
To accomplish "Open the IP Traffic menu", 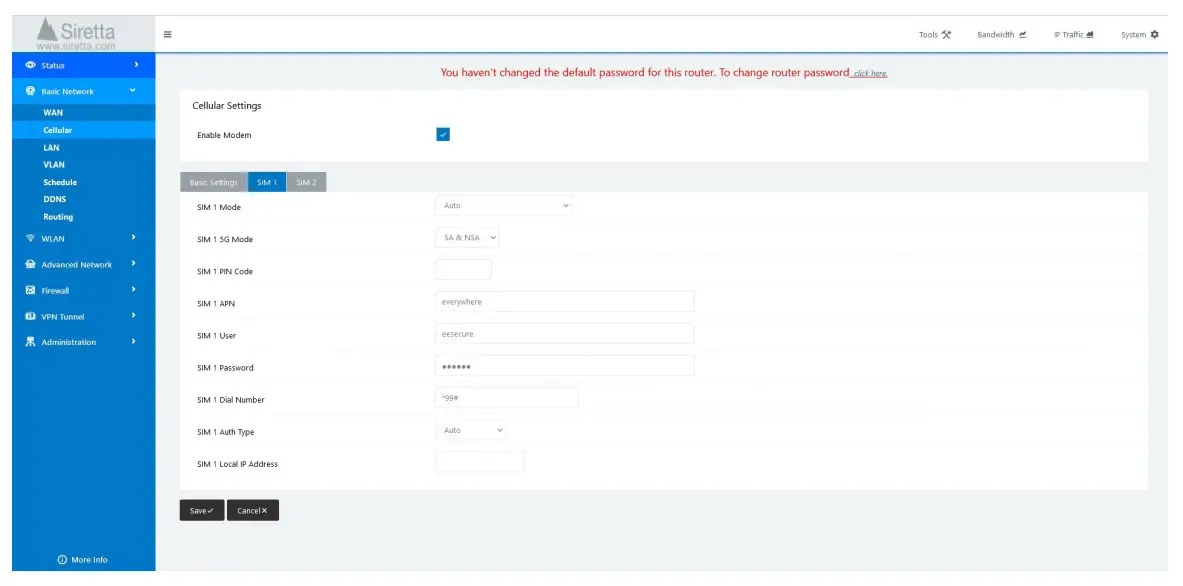I will (x=1074, y=35).
